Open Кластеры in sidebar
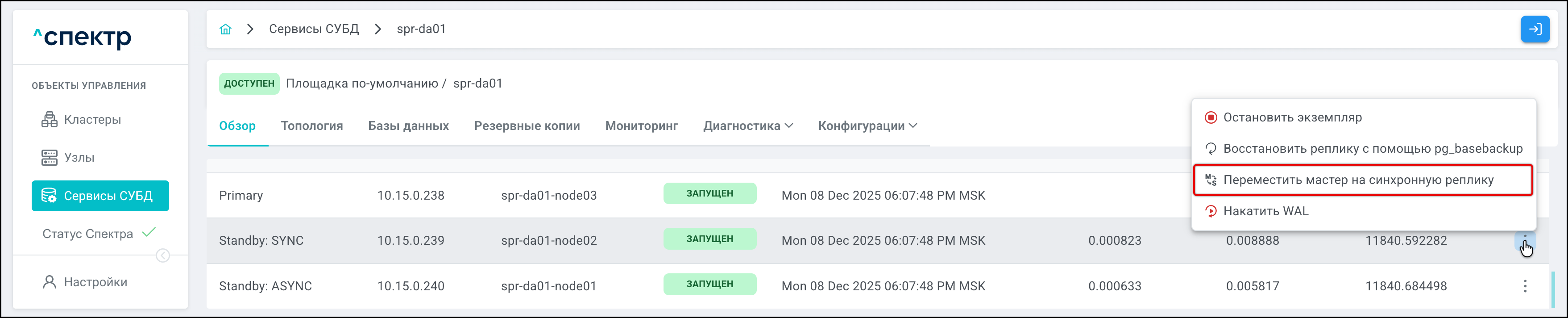This screenshot has width=1568, height=318. (92, 119)
